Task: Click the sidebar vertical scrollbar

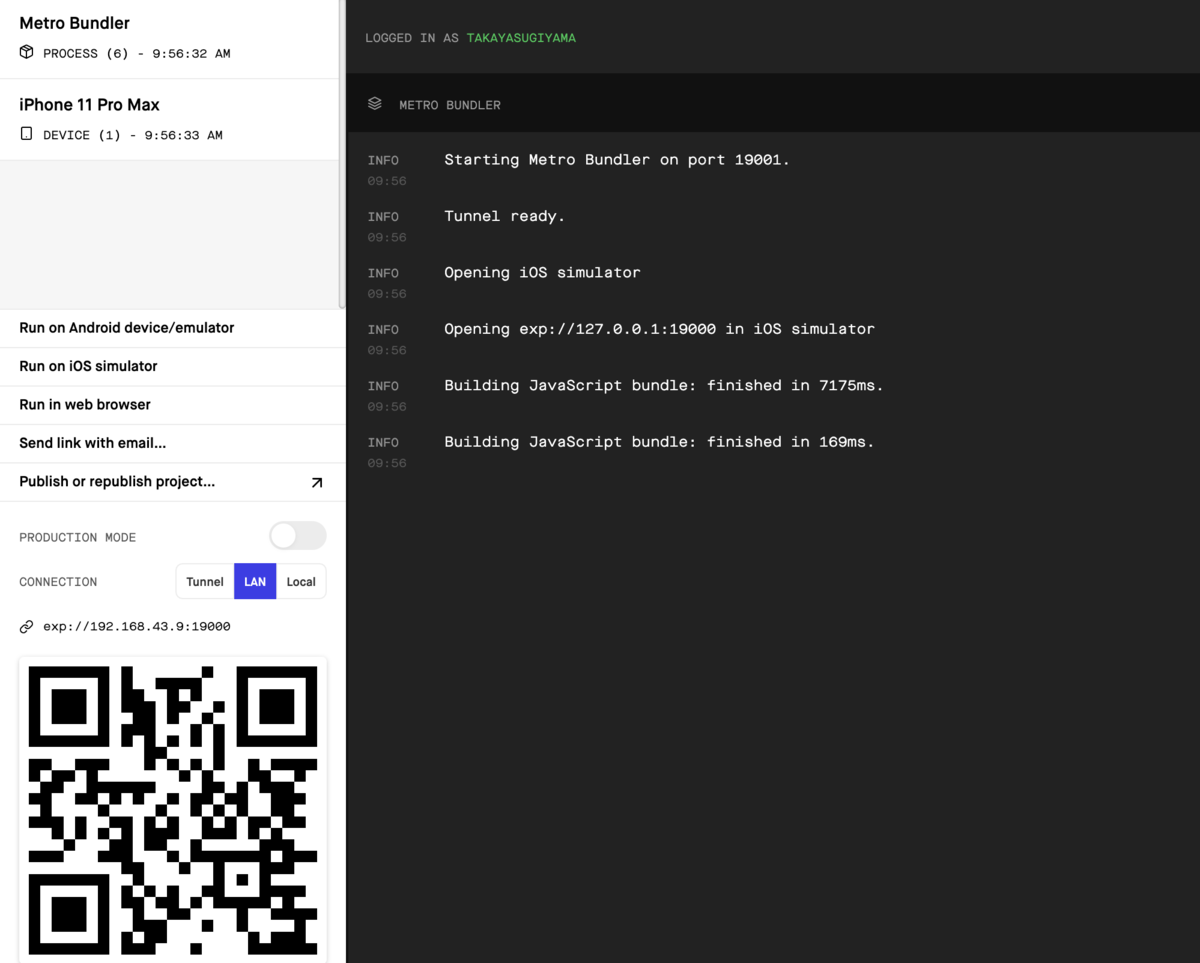Action: tap(342, 154)
